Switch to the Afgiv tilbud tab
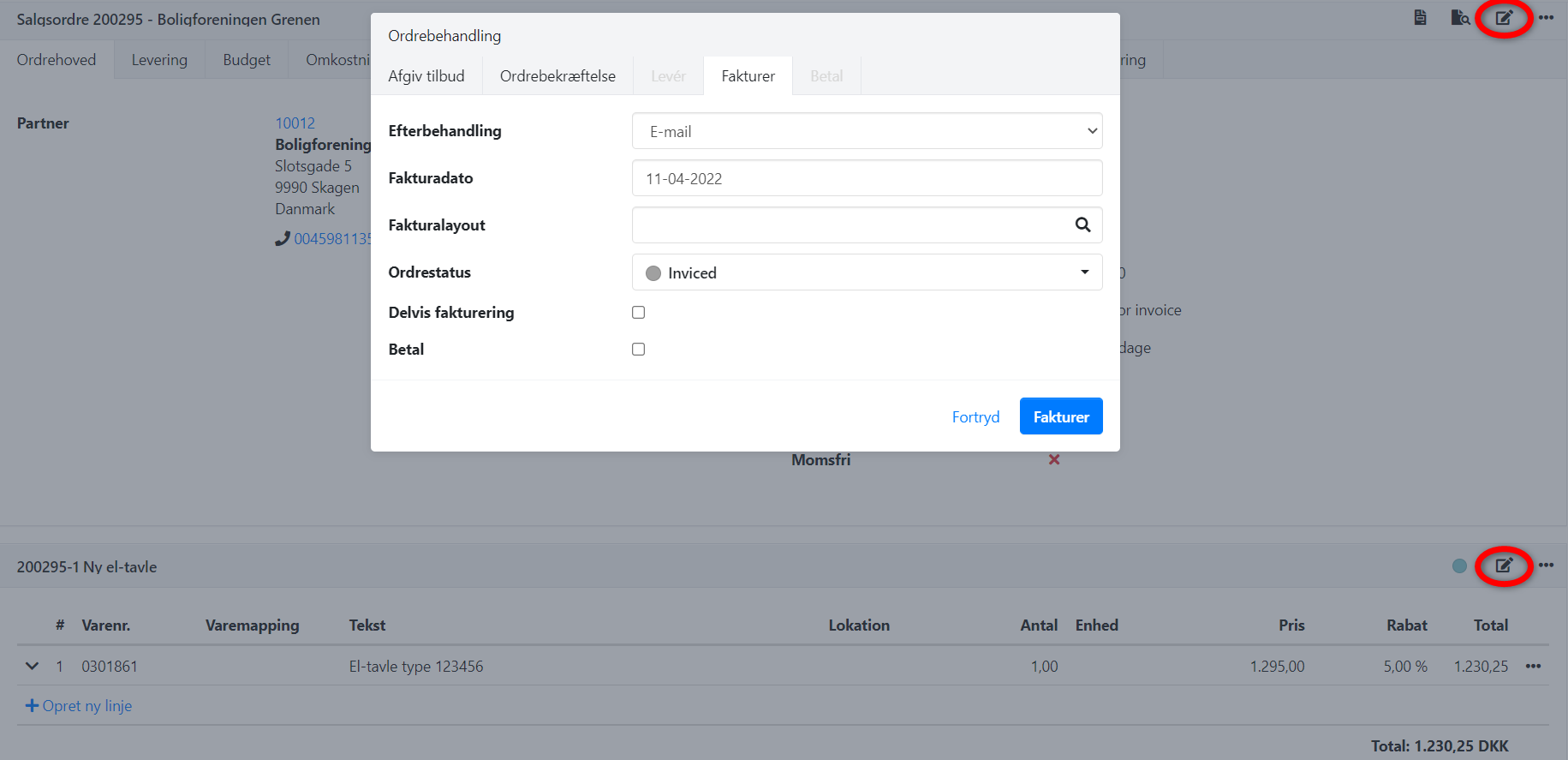The width and height of the screenshot is (1568, 760). (x=426, y=76)
